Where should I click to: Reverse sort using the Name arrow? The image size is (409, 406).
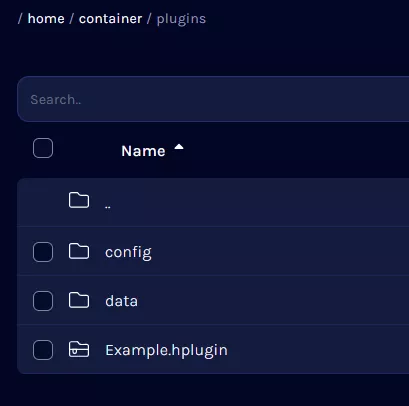179,147
